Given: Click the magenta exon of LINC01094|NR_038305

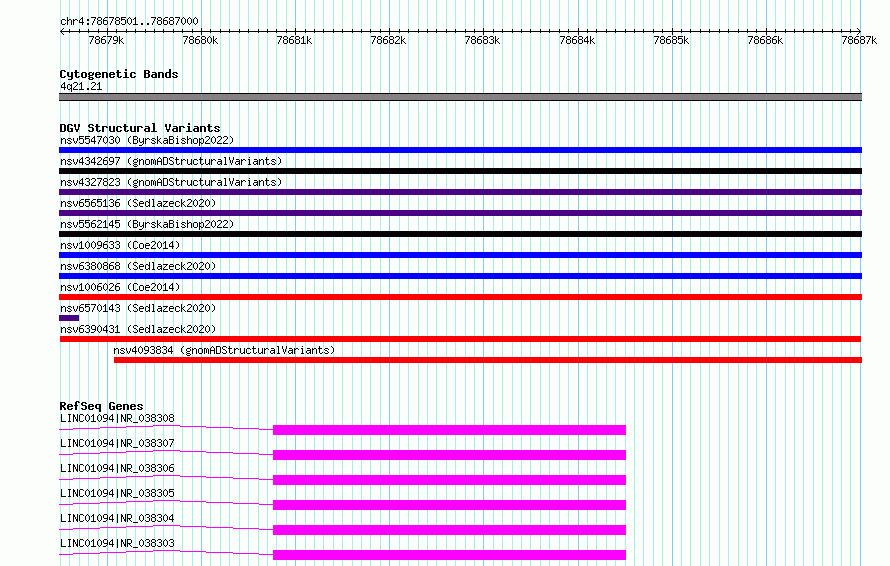Looking at the screenshot, I should tap(450, 505).
